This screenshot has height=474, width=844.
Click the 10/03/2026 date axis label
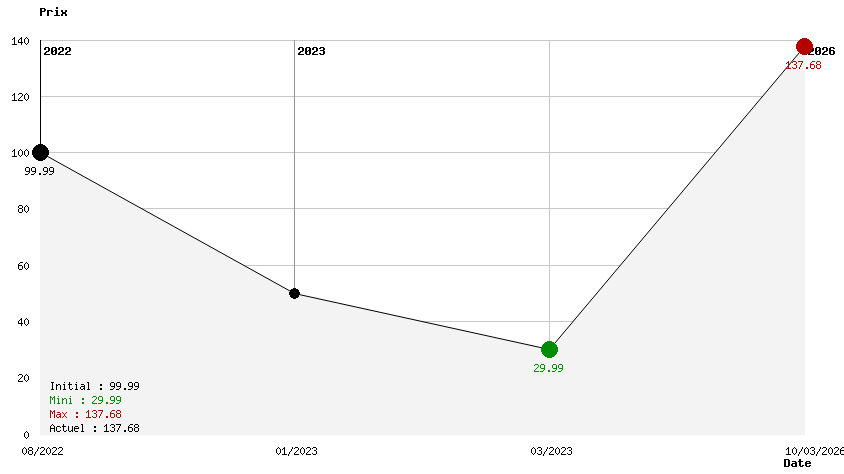pos(814,451)
